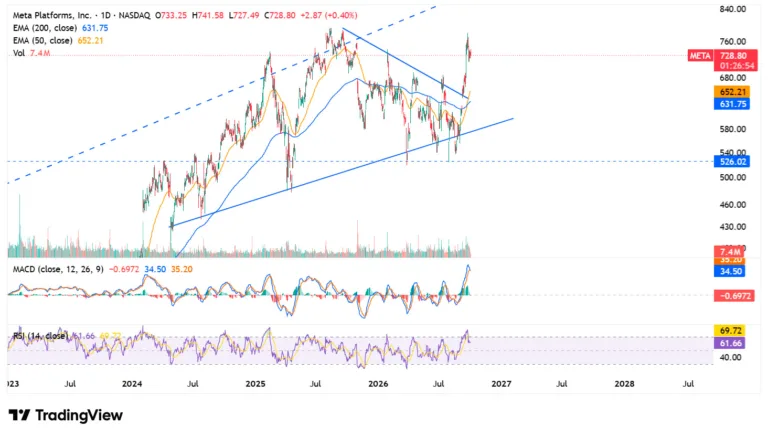Click the purple 61.66 RSI value label
This screenshot has width=768, height=437.
[x=729, y=342]
